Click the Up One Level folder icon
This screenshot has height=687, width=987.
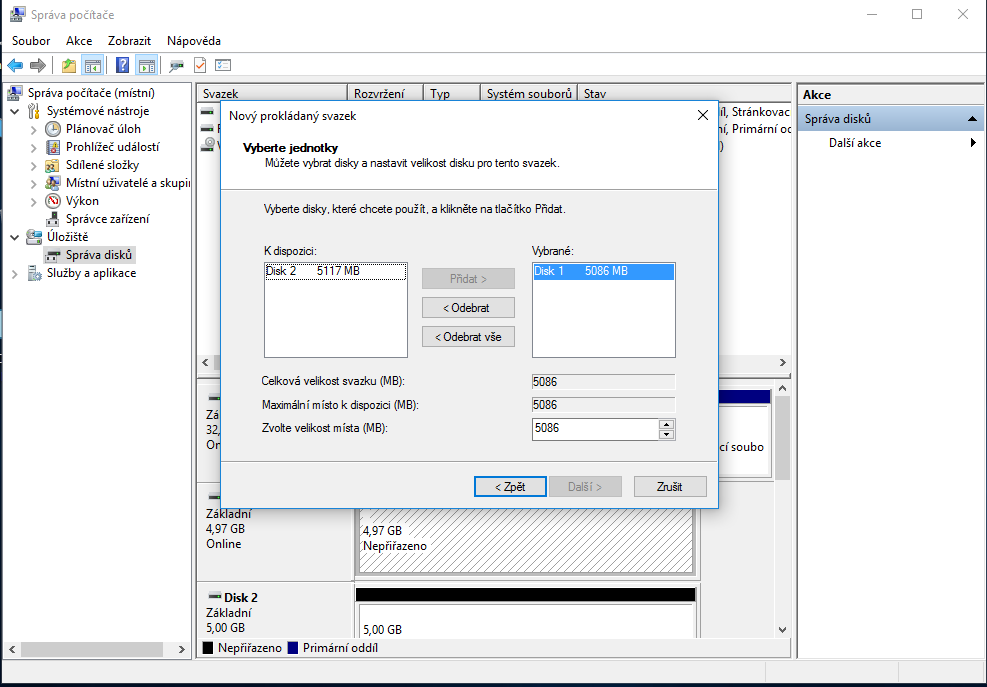tap(68, 66)
